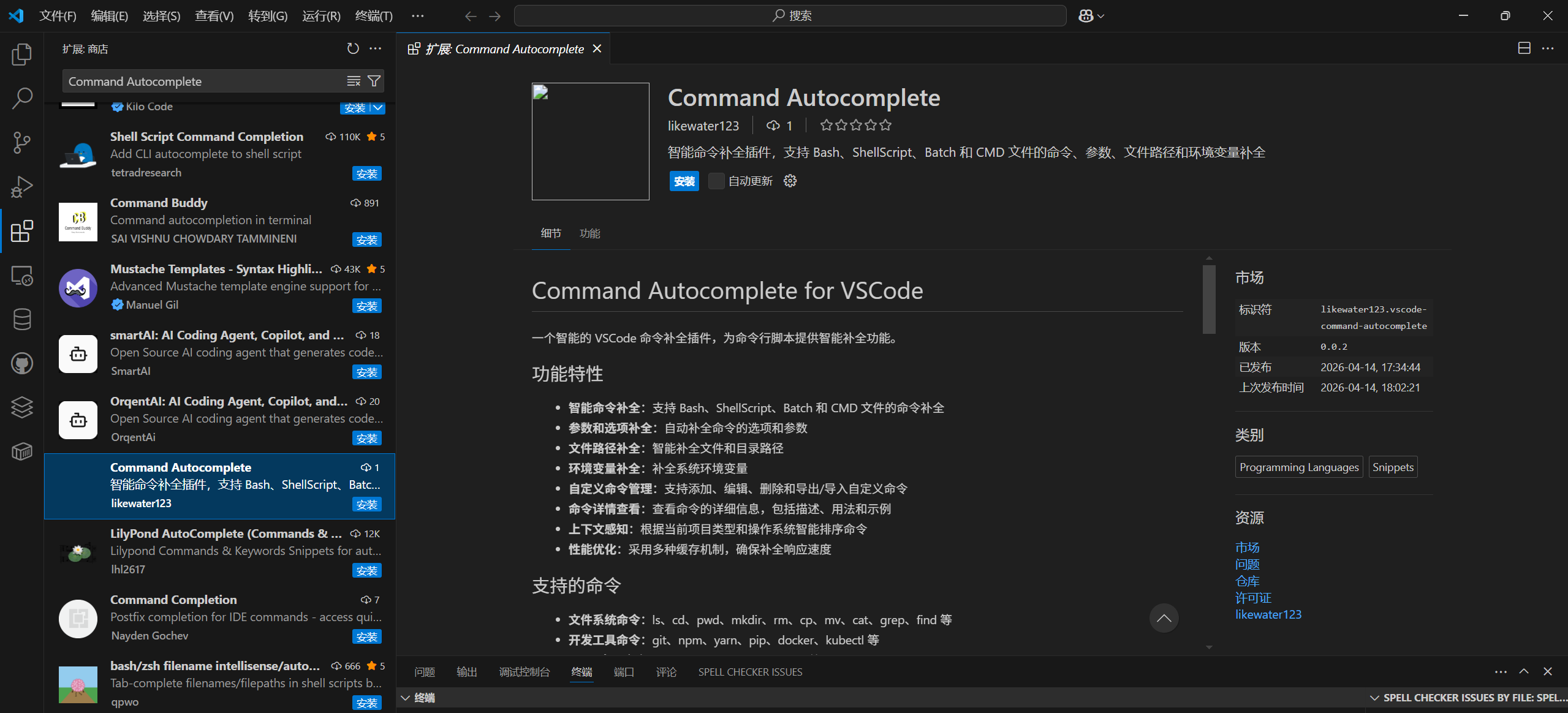1568x713 pixels.
Task: Click the extension rating stars
Action: (x=856, y=125)
